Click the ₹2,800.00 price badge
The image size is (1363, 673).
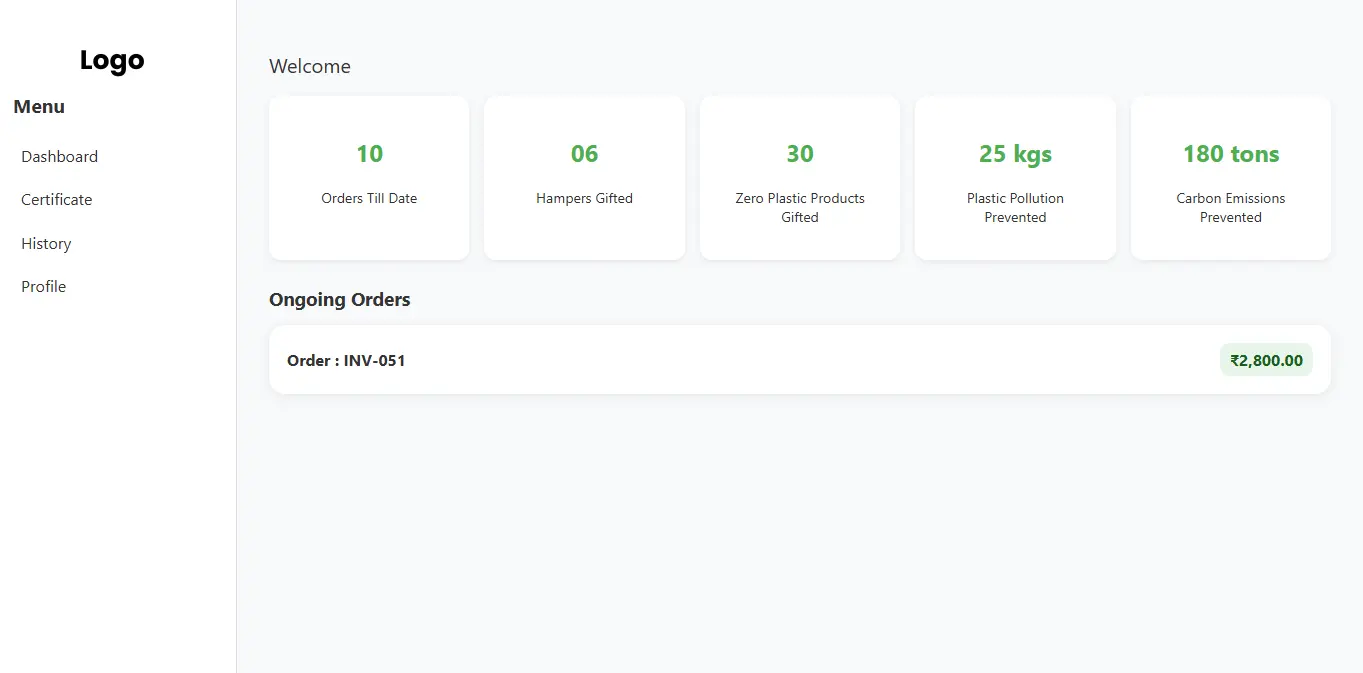coord(1266,360)
